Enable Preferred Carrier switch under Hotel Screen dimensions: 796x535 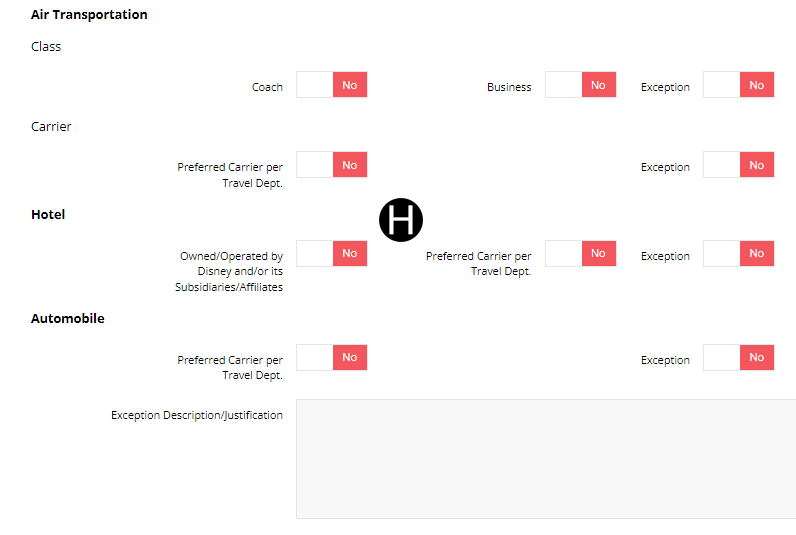580,254
